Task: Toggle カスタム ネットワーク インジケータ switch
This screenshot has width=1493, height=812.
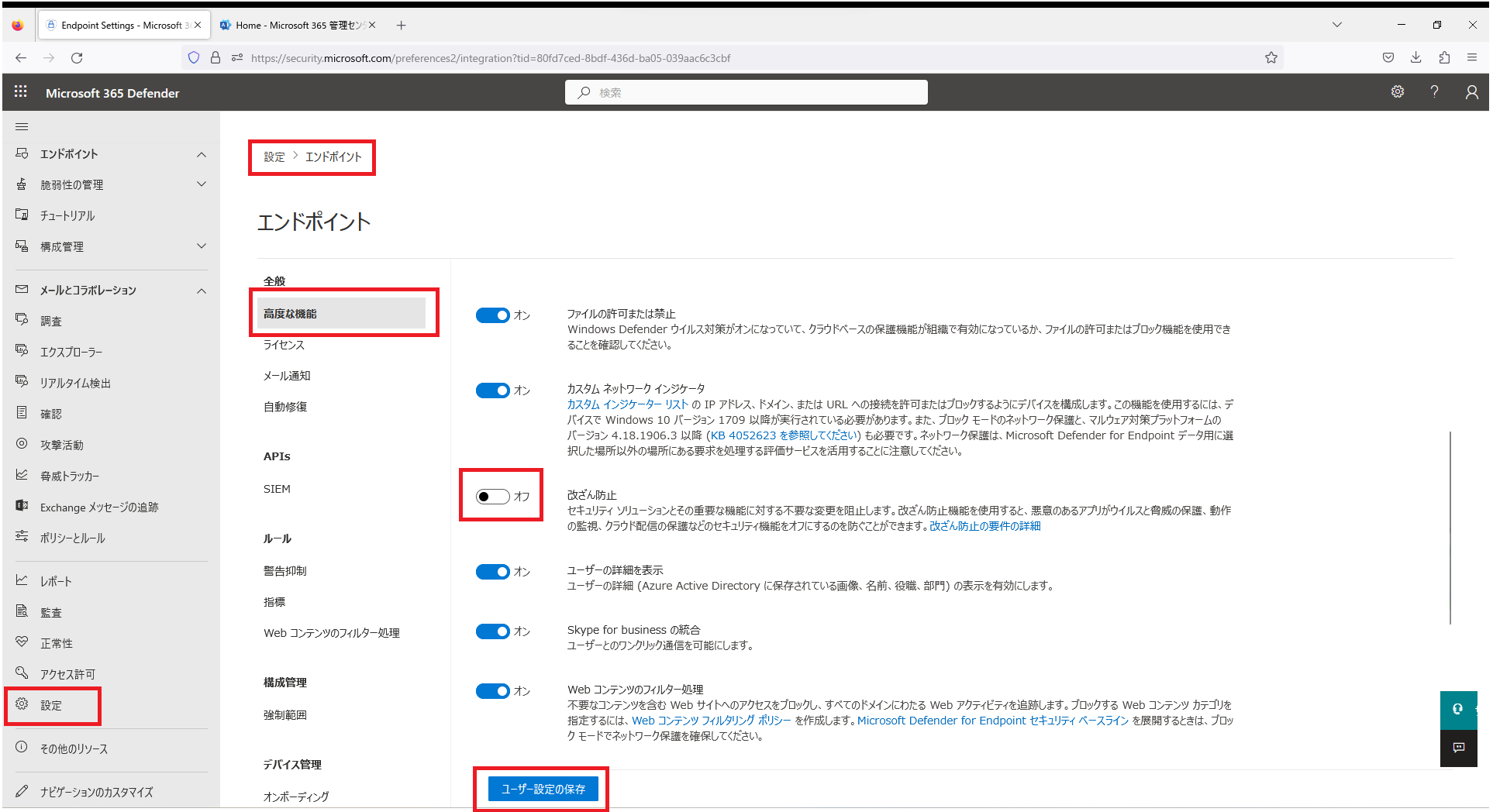Action: pos(492,391)
